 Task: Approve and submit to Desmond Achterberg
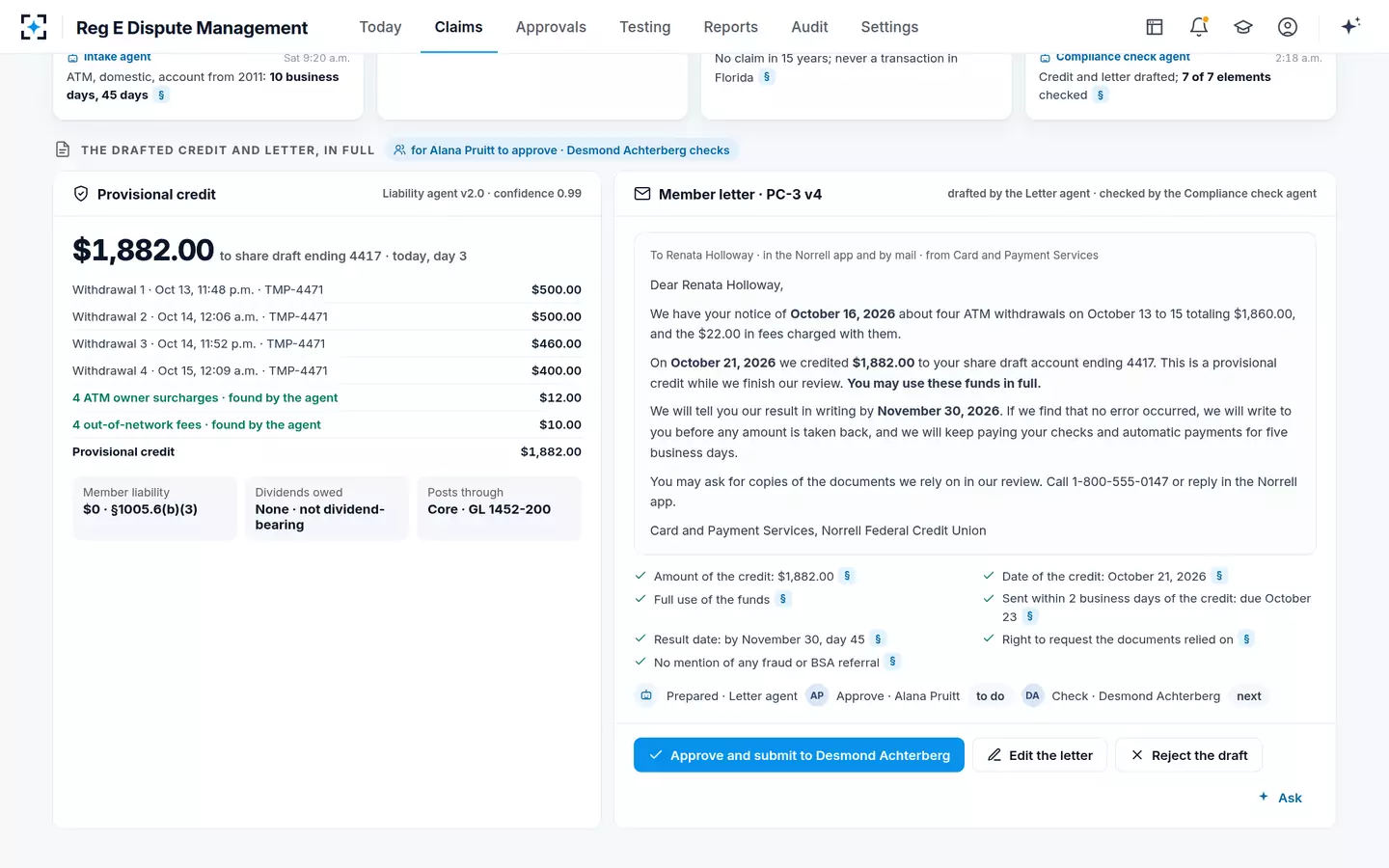pyautogui.click(x=799, y=755)
